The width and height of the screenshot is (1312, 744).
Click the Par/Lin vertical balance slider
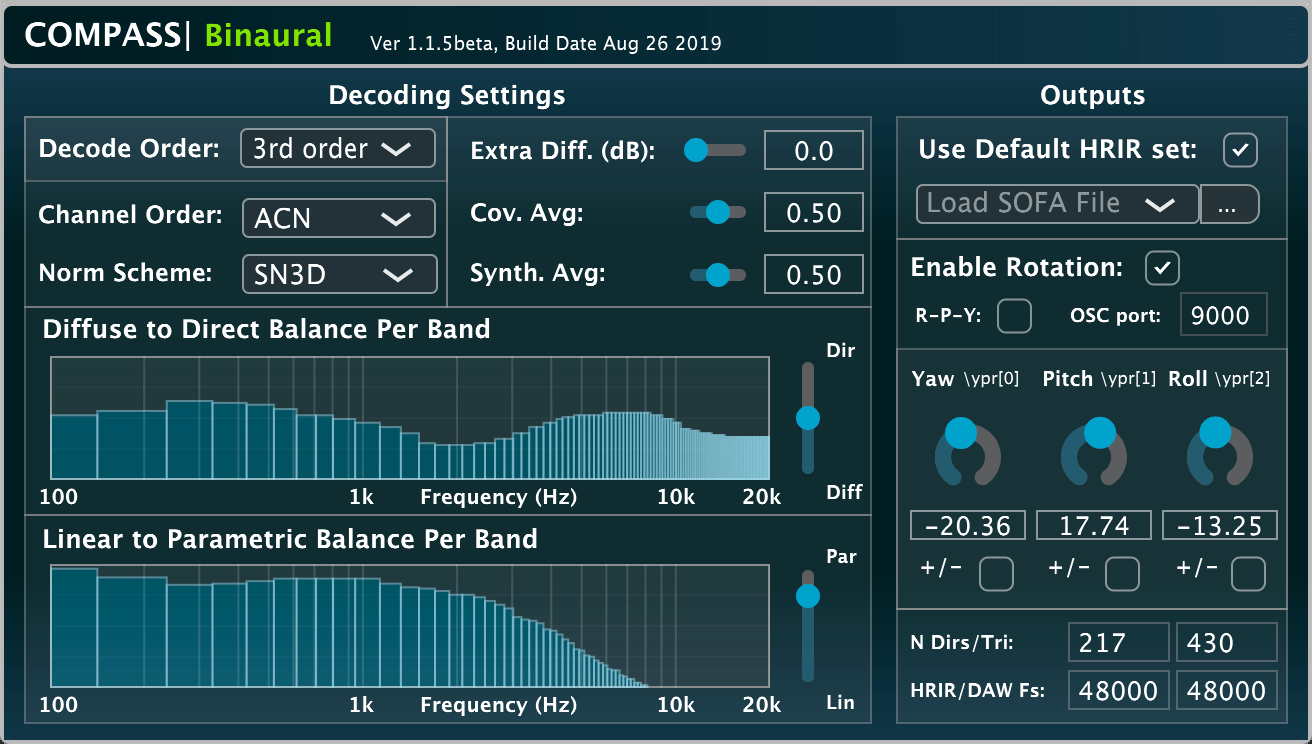pyautogui.click(x=807, y=597)
